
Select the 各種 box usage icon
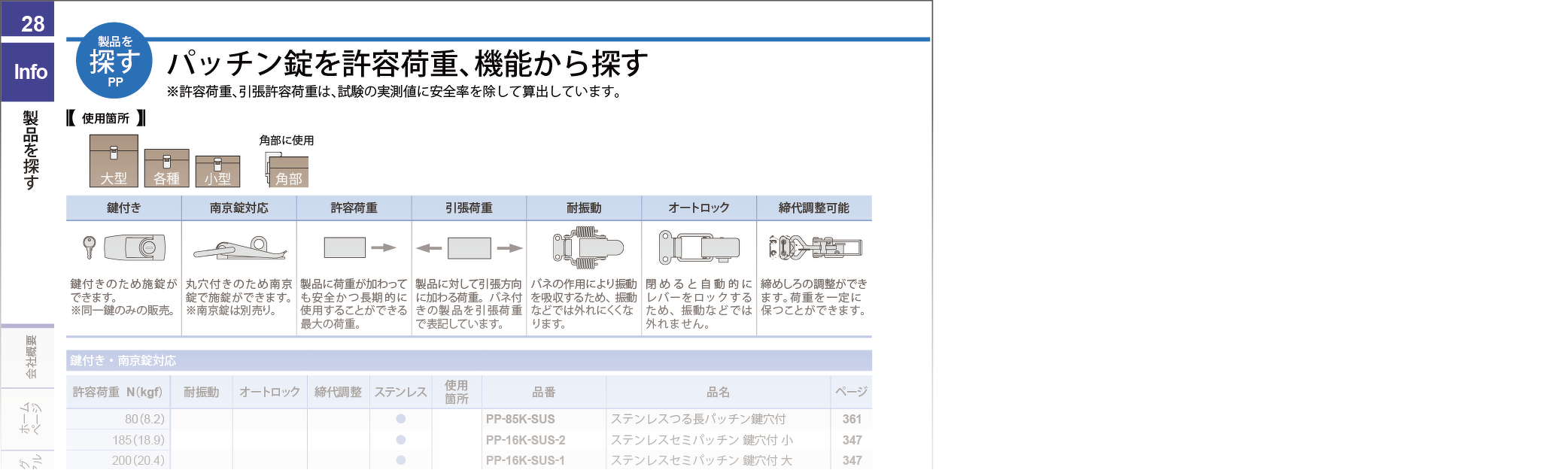(166, 168)
